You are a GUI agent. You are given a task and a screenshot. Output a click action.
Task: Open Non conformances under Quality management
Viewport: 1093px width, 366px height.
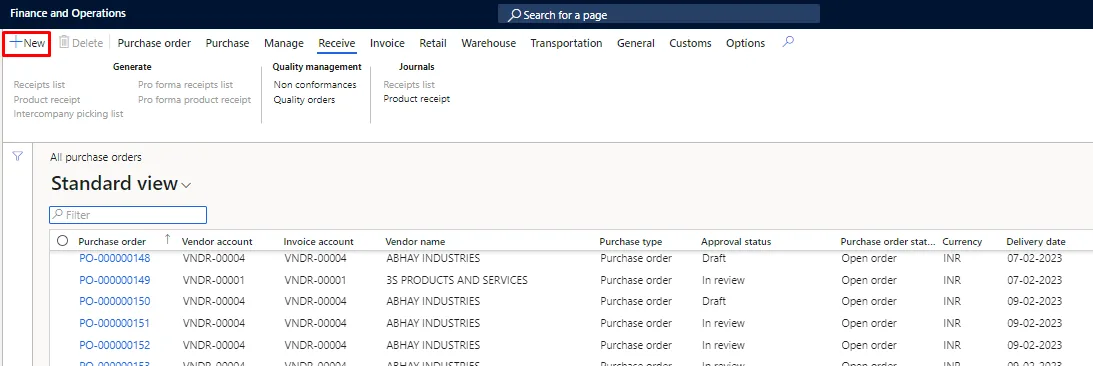pyautogui.click(x=315, y=85)
